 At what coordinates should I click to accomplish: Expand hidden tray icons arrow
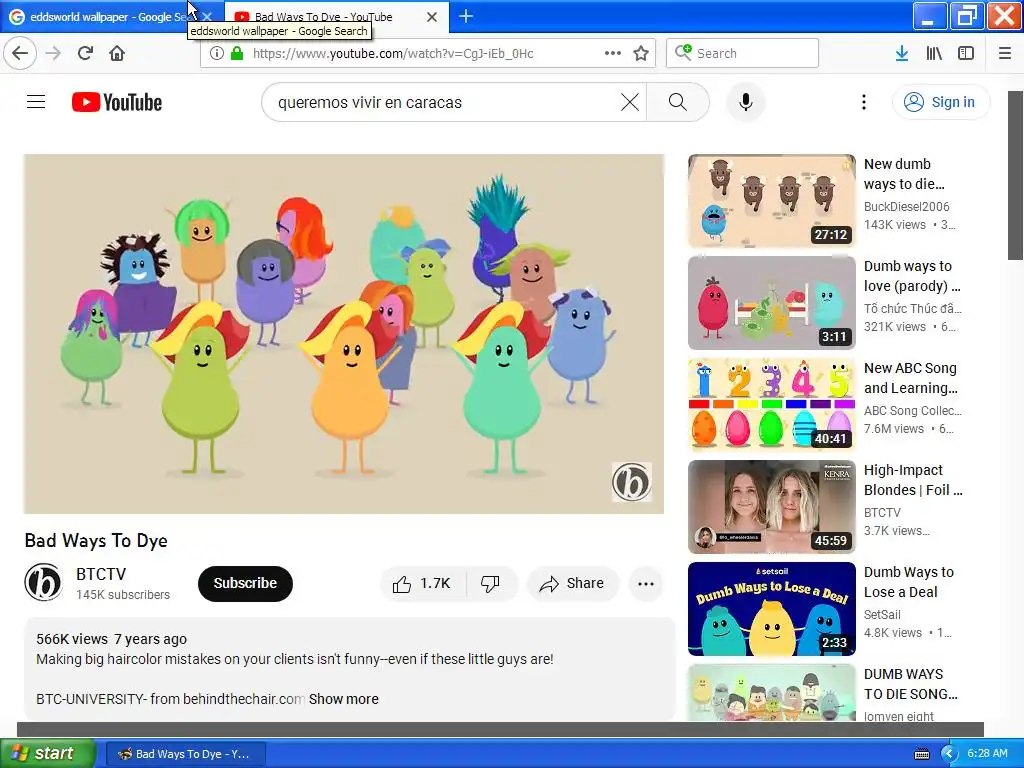coord(949,754)
